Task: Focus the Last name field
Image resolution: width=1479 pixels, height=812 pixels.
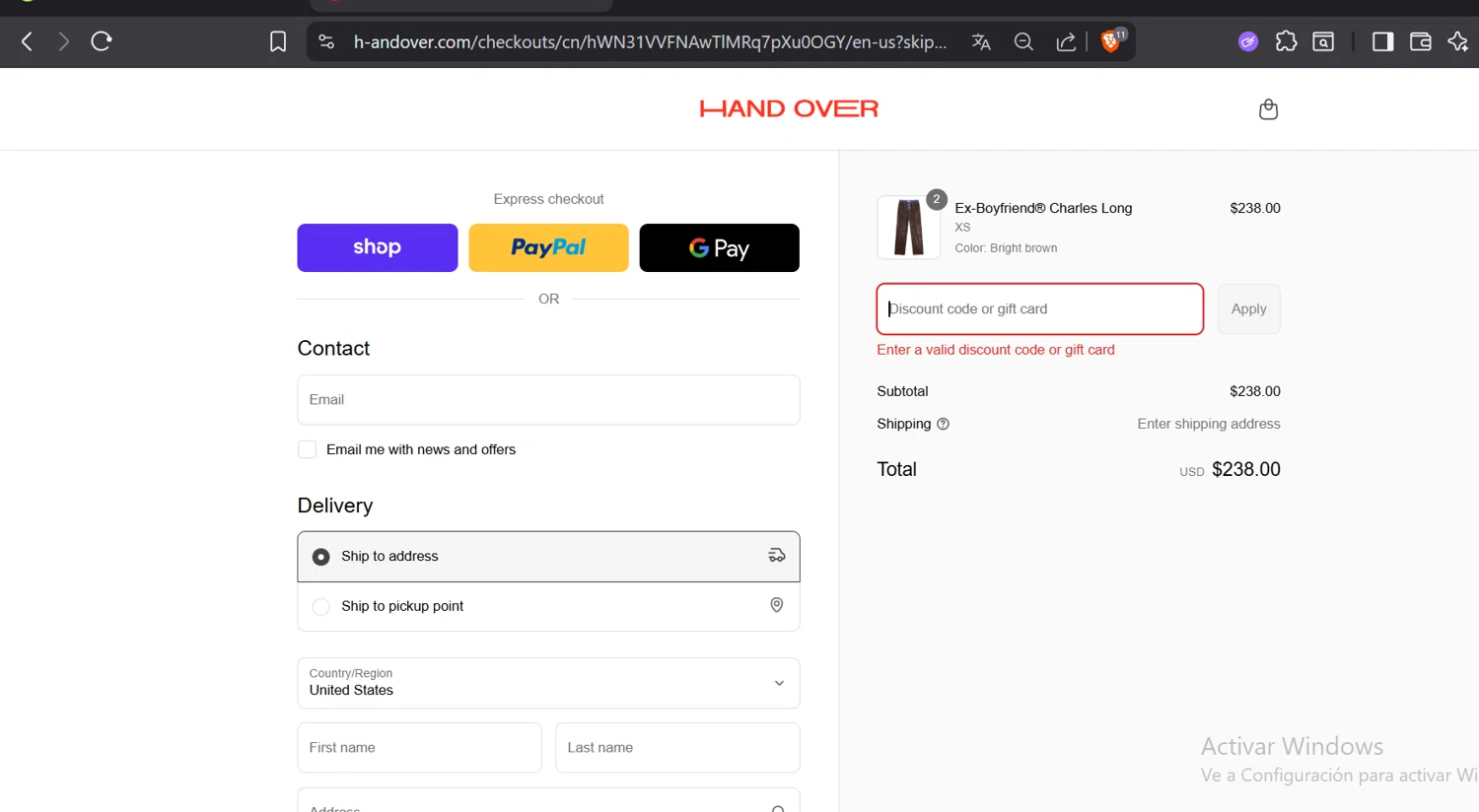Action: (x=677, y=748)
